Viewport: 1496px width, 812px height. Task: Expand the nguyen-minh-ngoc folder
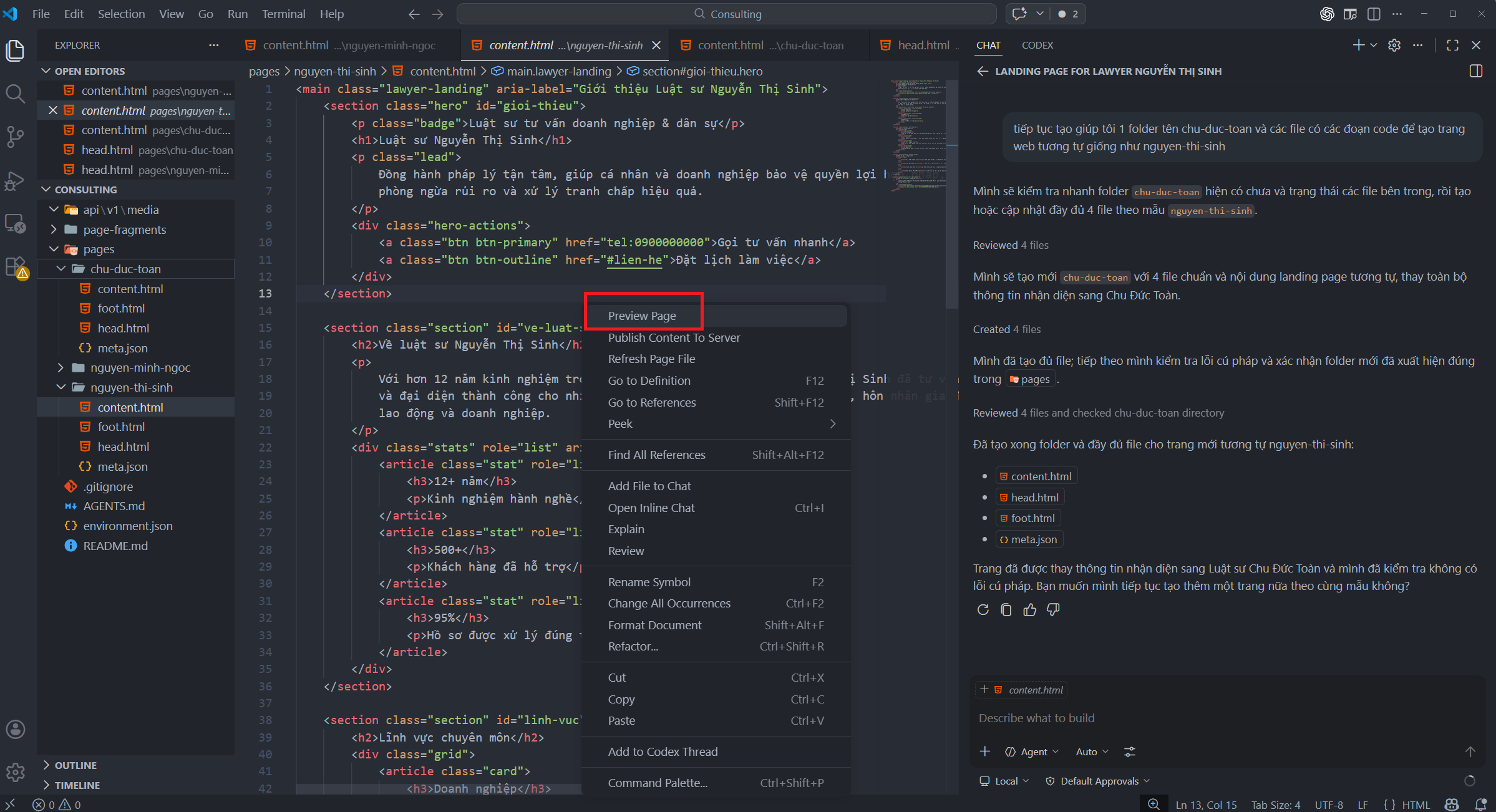click(140, 367)
